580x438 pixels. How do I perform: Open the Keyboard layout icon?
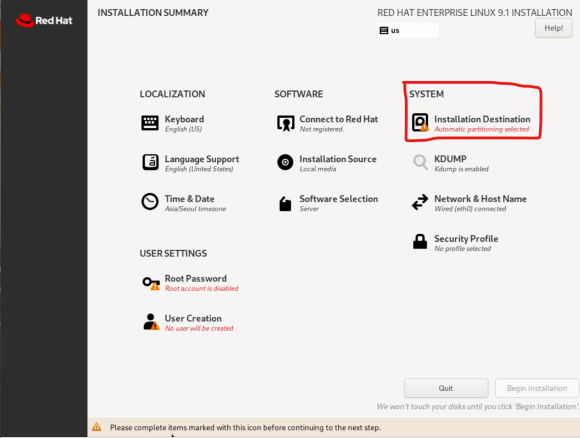point(150,123)
